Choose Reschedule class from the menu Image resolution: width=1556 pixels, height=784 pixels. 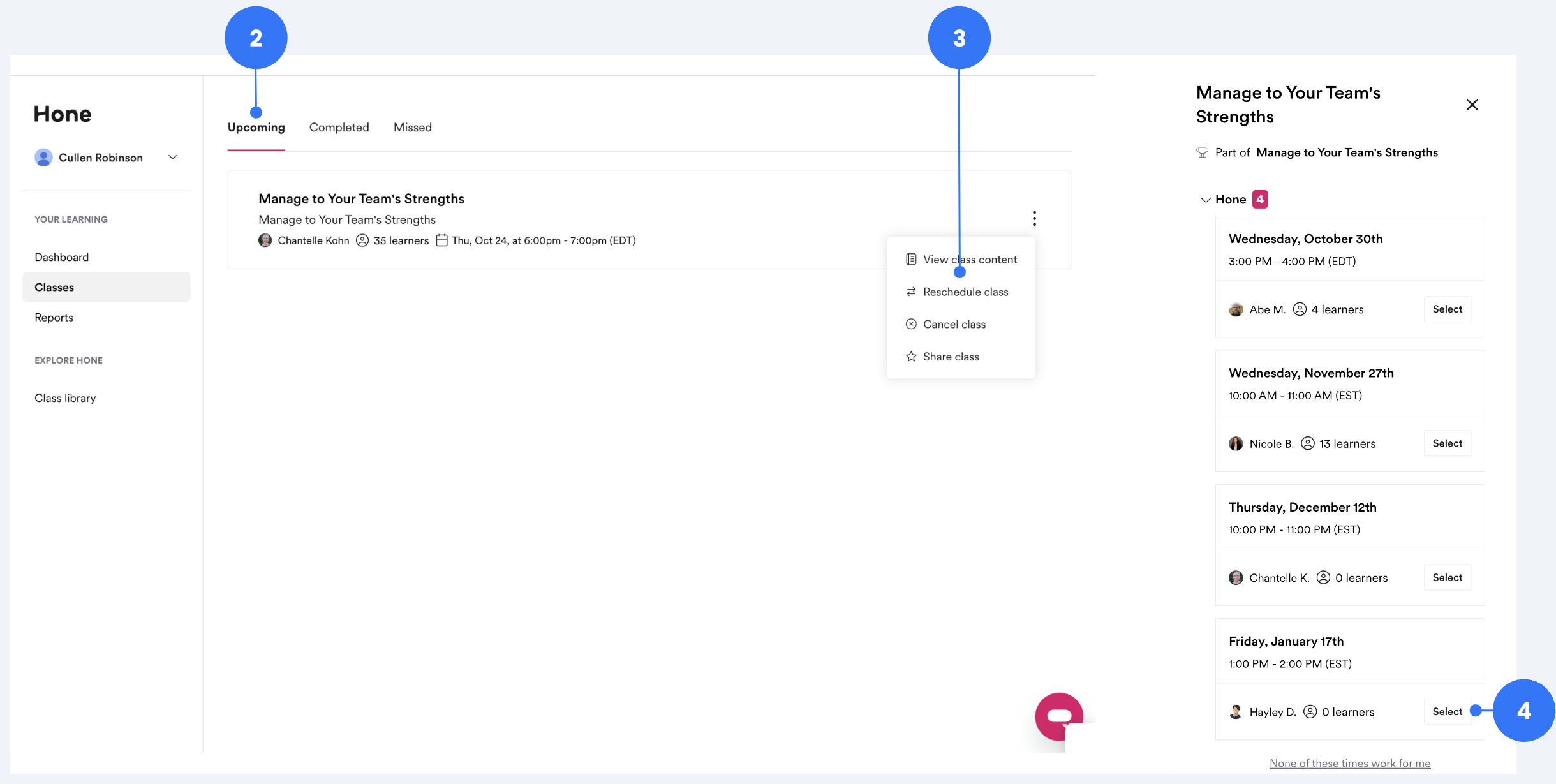pos(965,292)
